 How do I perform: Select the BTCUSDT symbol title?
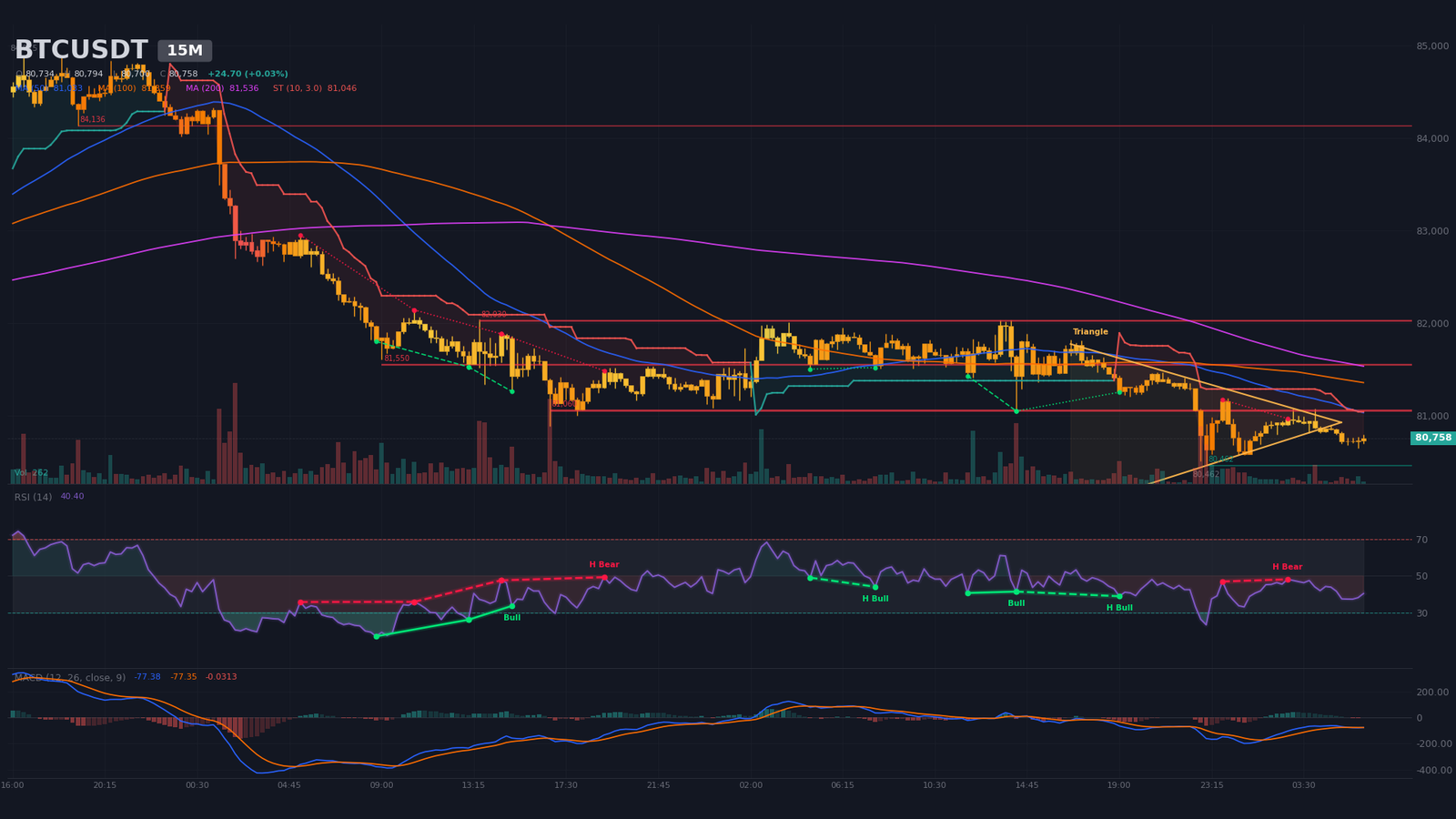pos(81,51)
